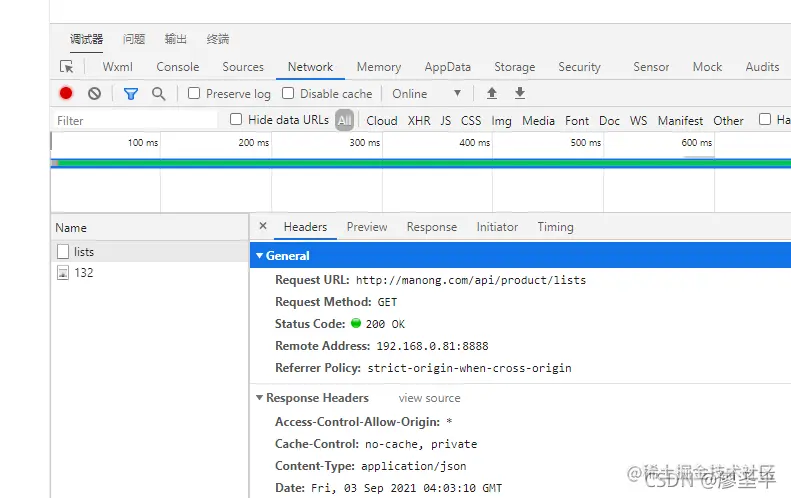
Task: Select the Headers detail tab
Action: (x=305, y=227)
